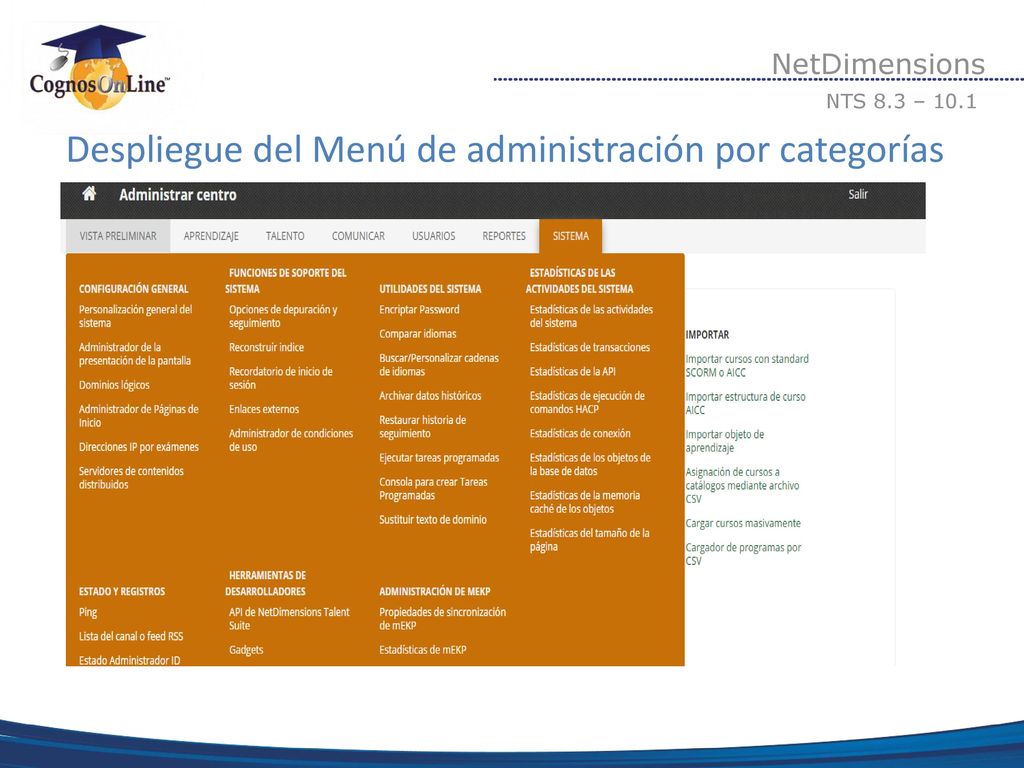
Task: Click Dominios lógicos link
Action: (114, 385)
